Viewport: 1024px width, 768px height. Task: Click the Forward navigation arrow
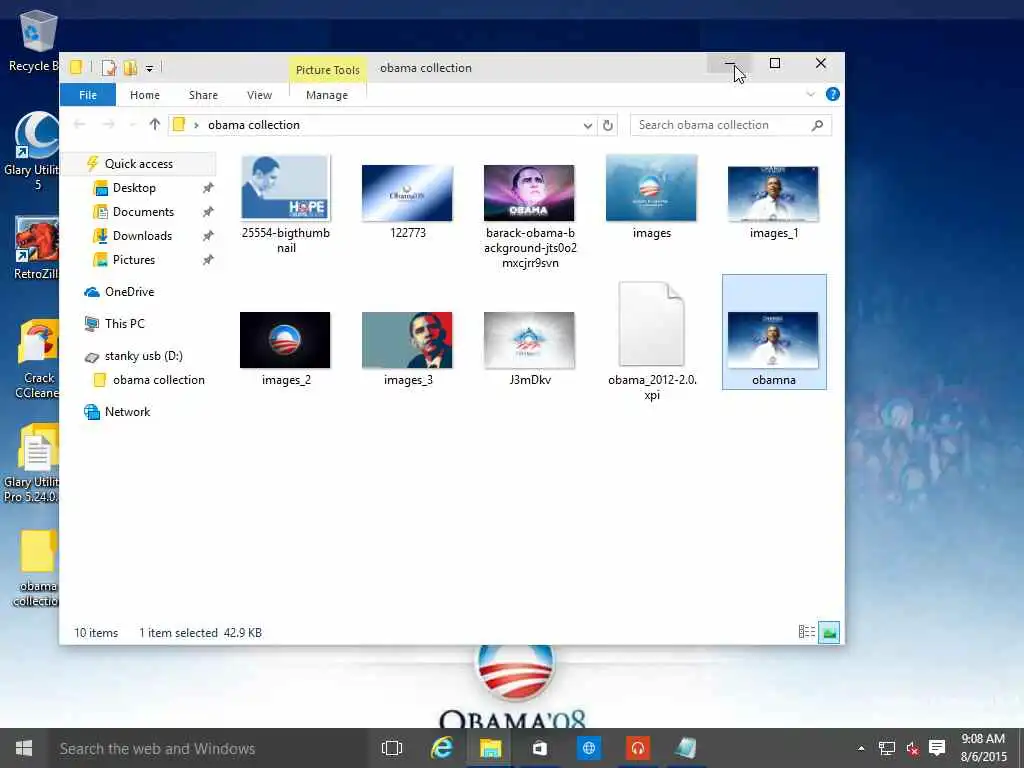108,124
